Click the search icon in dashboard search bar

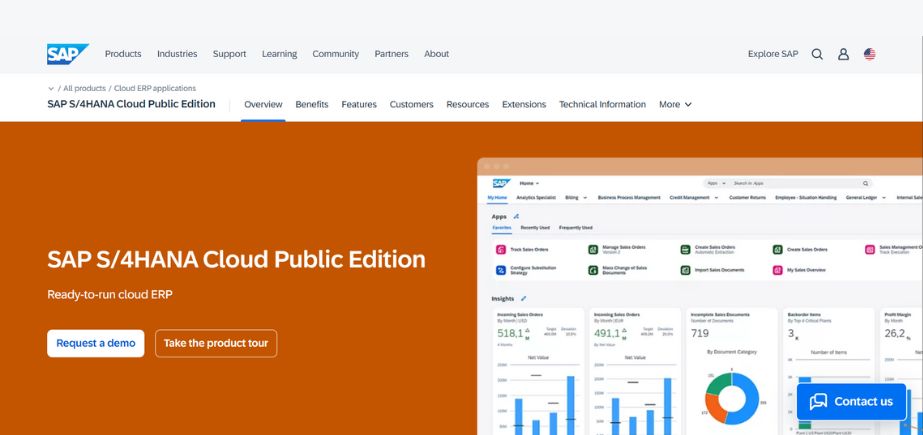coord(865,184)
